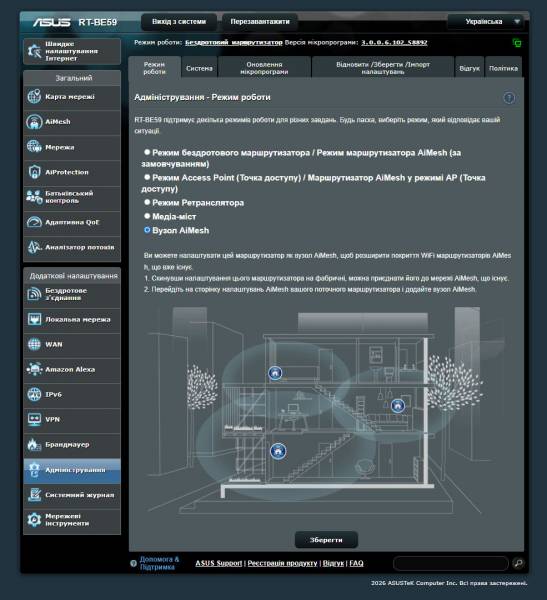Click the IPv6 icon
Viewport: 547px width, 600px height.
[x=34, y=394]
